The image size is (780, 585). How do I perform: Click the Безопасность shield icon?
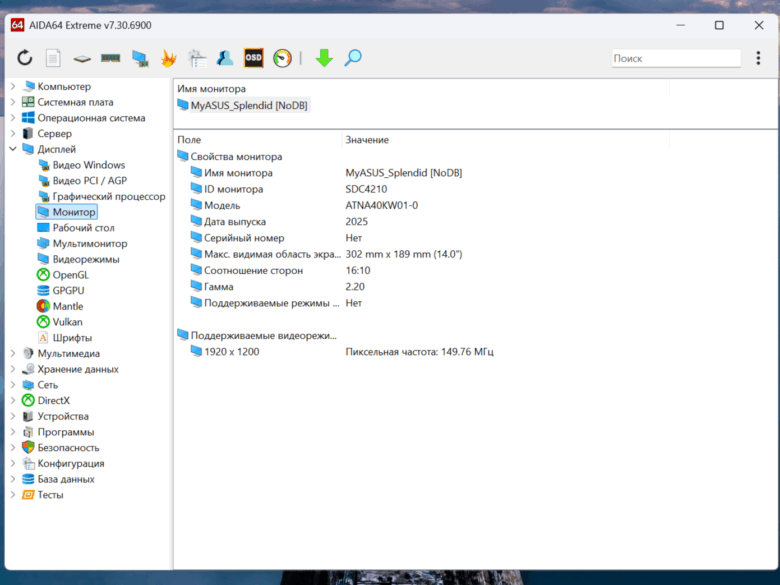point(28,448)
